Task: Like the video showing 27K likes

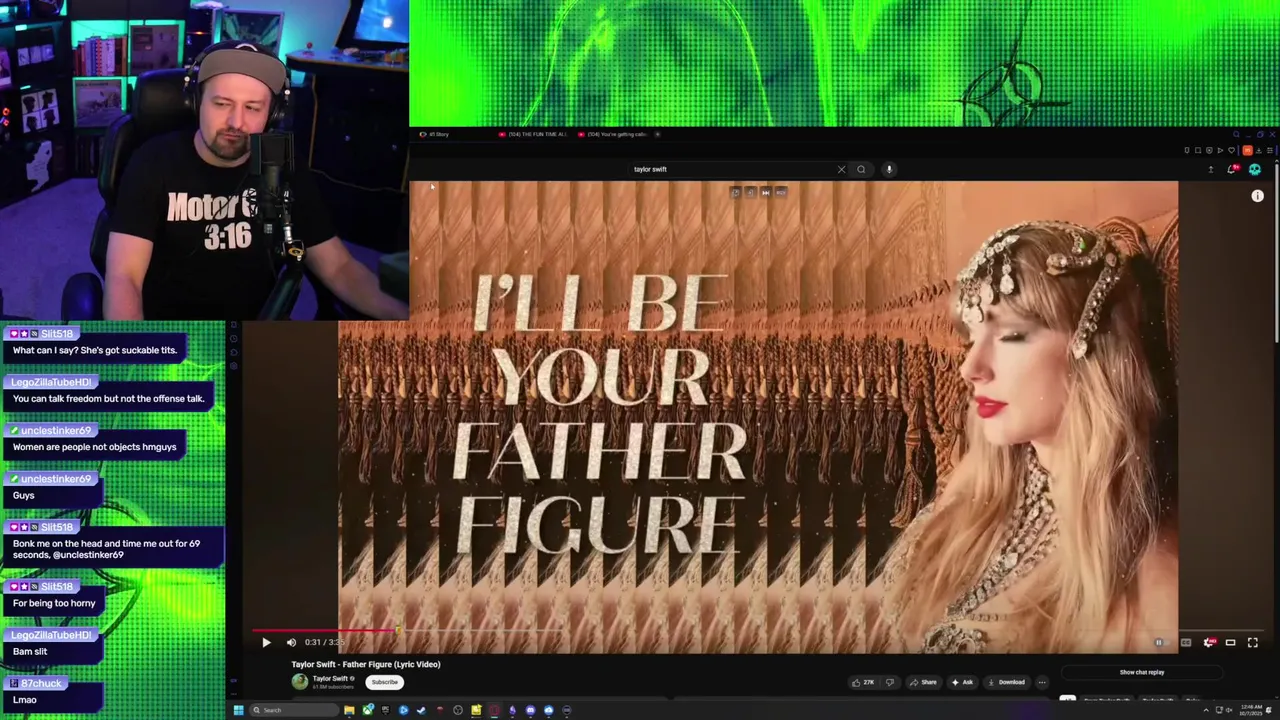Action: 863,682
